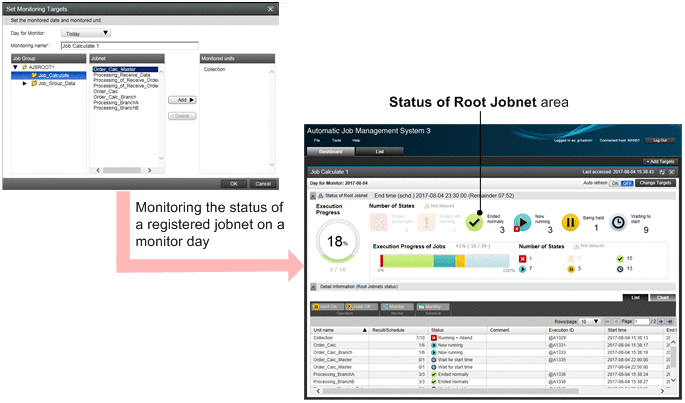Screen dimensions: 685x403
Task: Click the green segment of the jobs progress bar
Action: tap(408, 261)
